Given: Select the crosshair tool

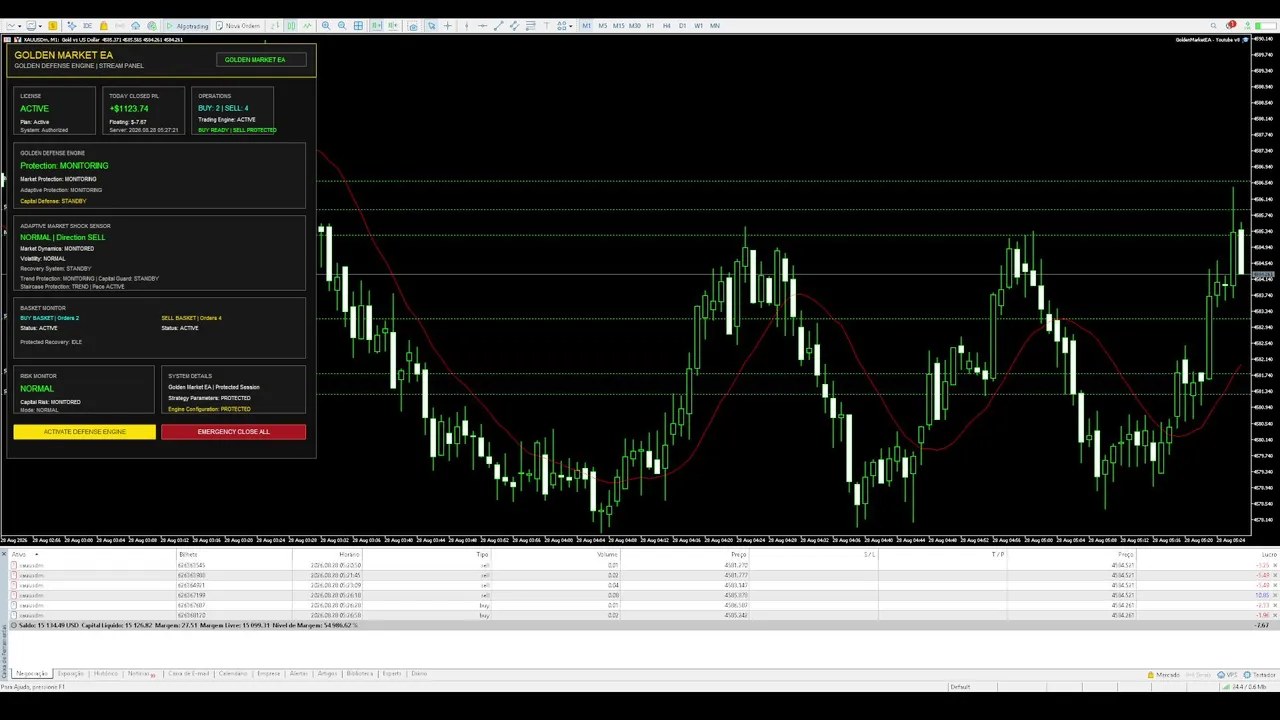Looking at the screenshot, I should 448,26.
